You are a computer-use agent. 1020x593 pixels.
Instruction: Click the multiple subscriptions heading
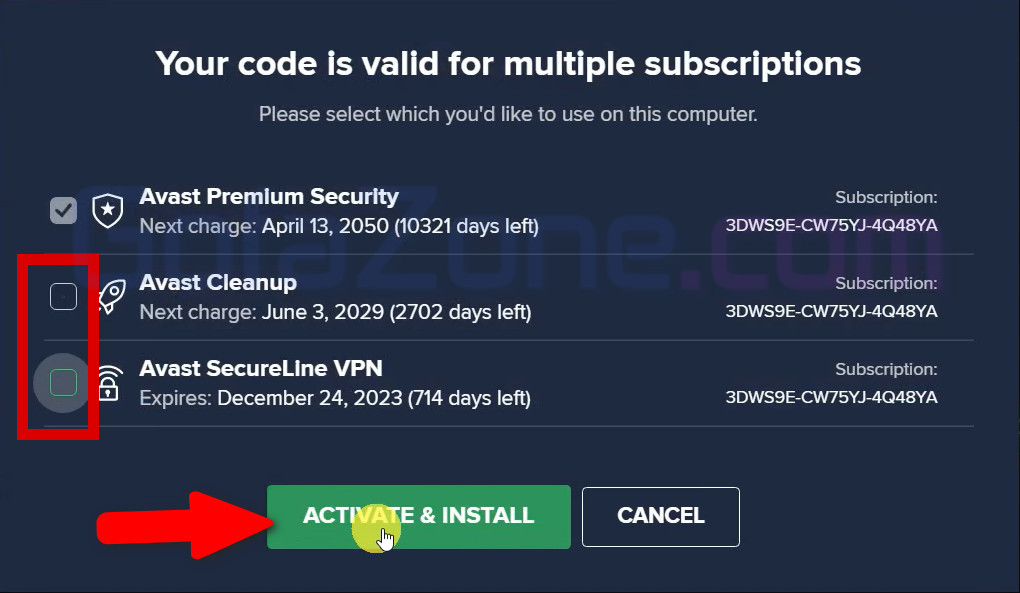pos(508,65)
